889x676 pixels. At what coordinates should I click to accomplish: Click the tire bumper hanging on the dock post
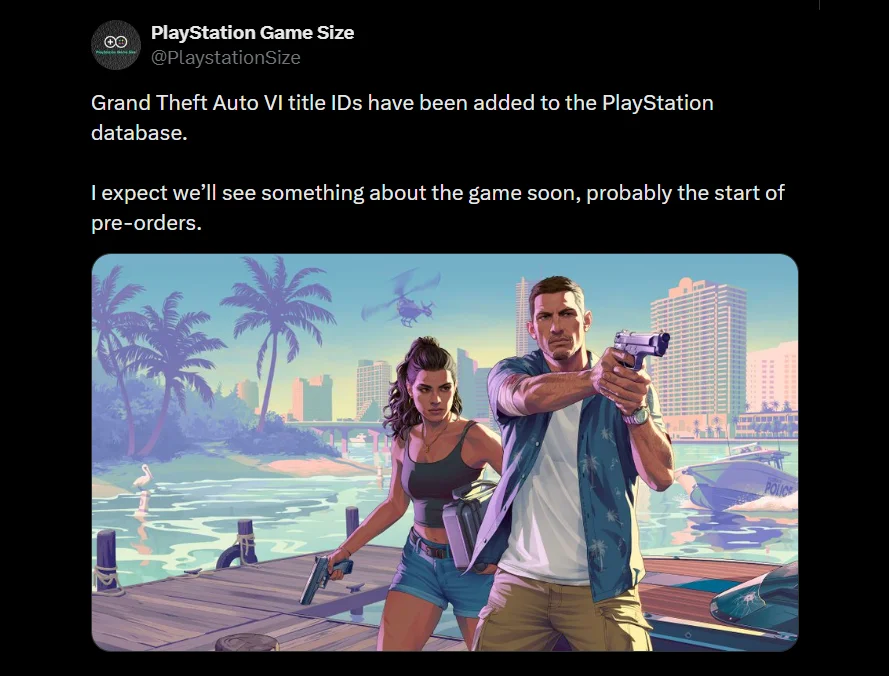coord(234,554)
